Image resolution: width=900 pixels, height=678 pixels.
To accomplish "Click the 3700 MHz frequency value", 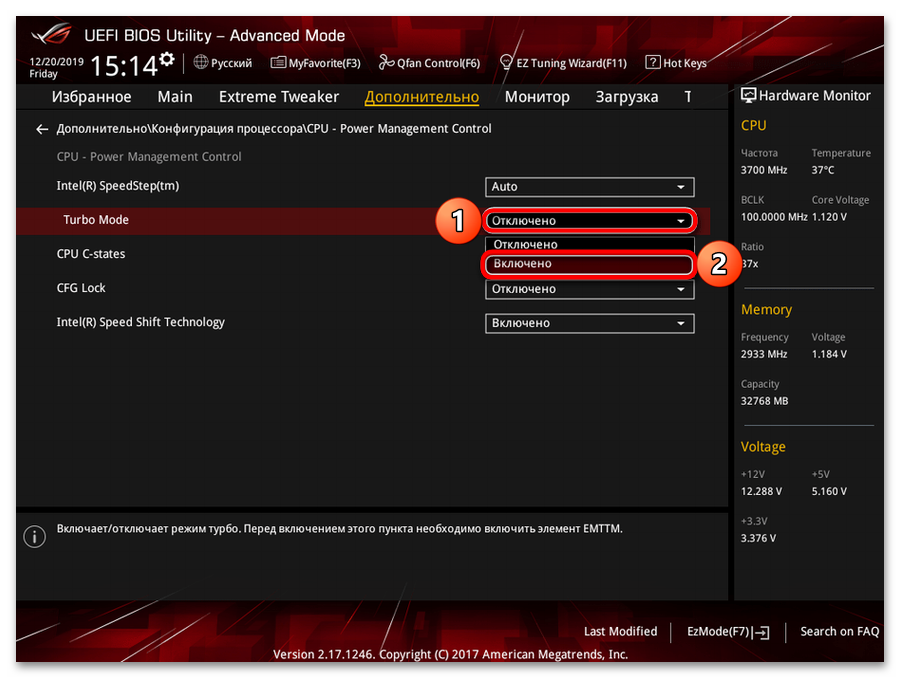I will (x=763, y=170).
